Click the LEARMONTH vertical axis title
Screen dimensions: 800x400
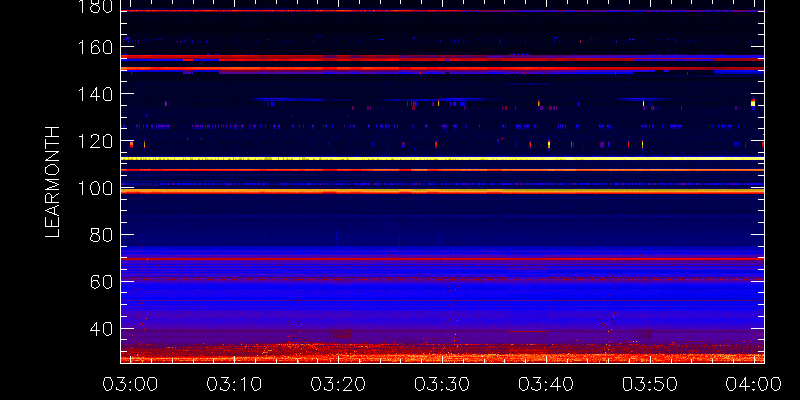tap(53, 182)
